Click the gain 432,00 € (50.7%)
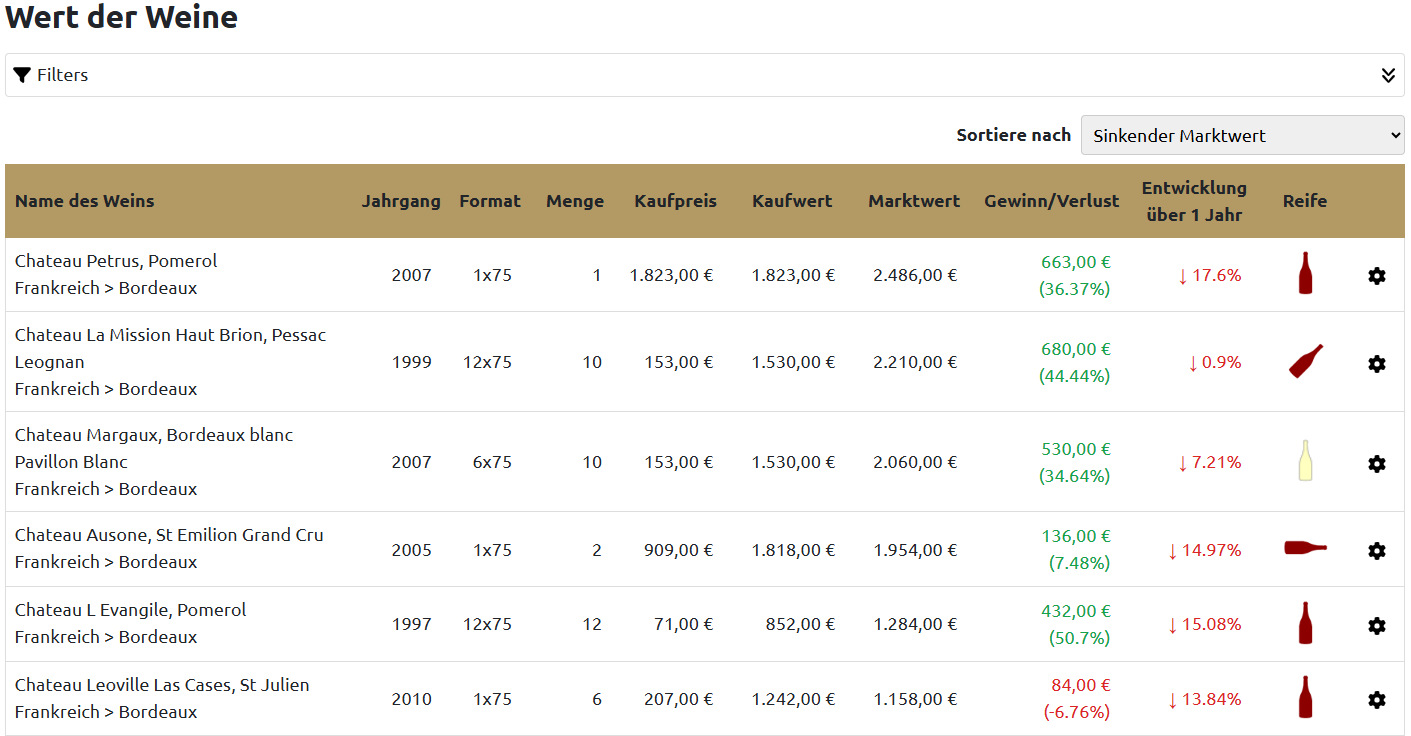 click(1076, 624)
